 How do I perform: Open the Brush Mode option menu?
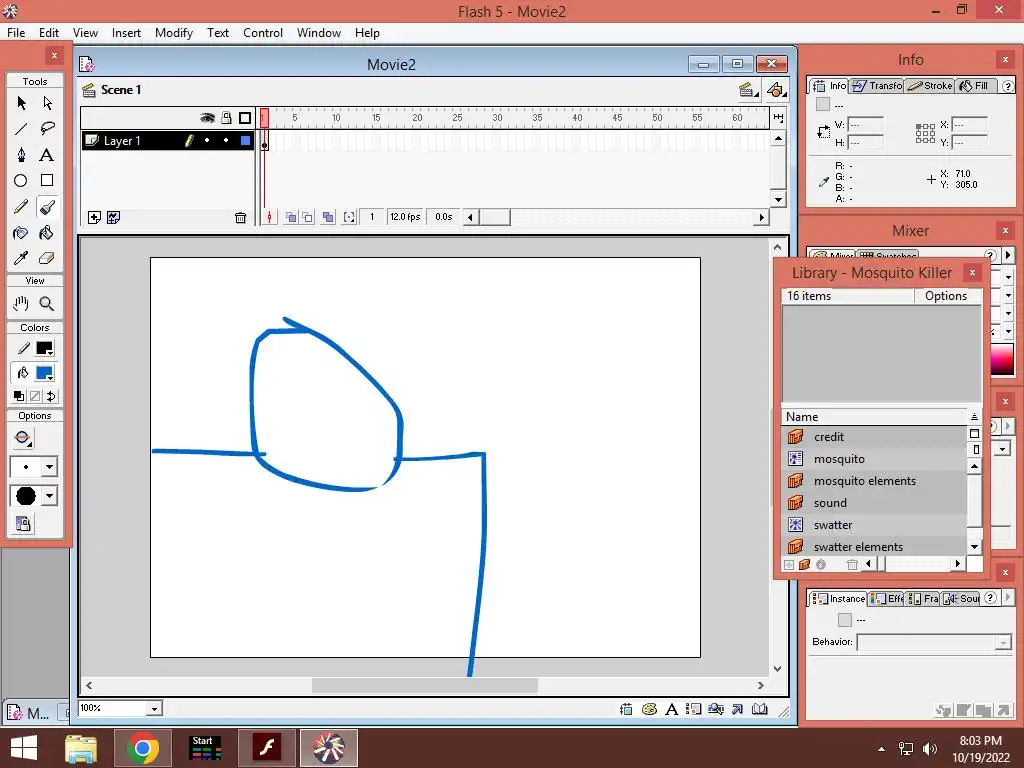click(x=23, y=438)
